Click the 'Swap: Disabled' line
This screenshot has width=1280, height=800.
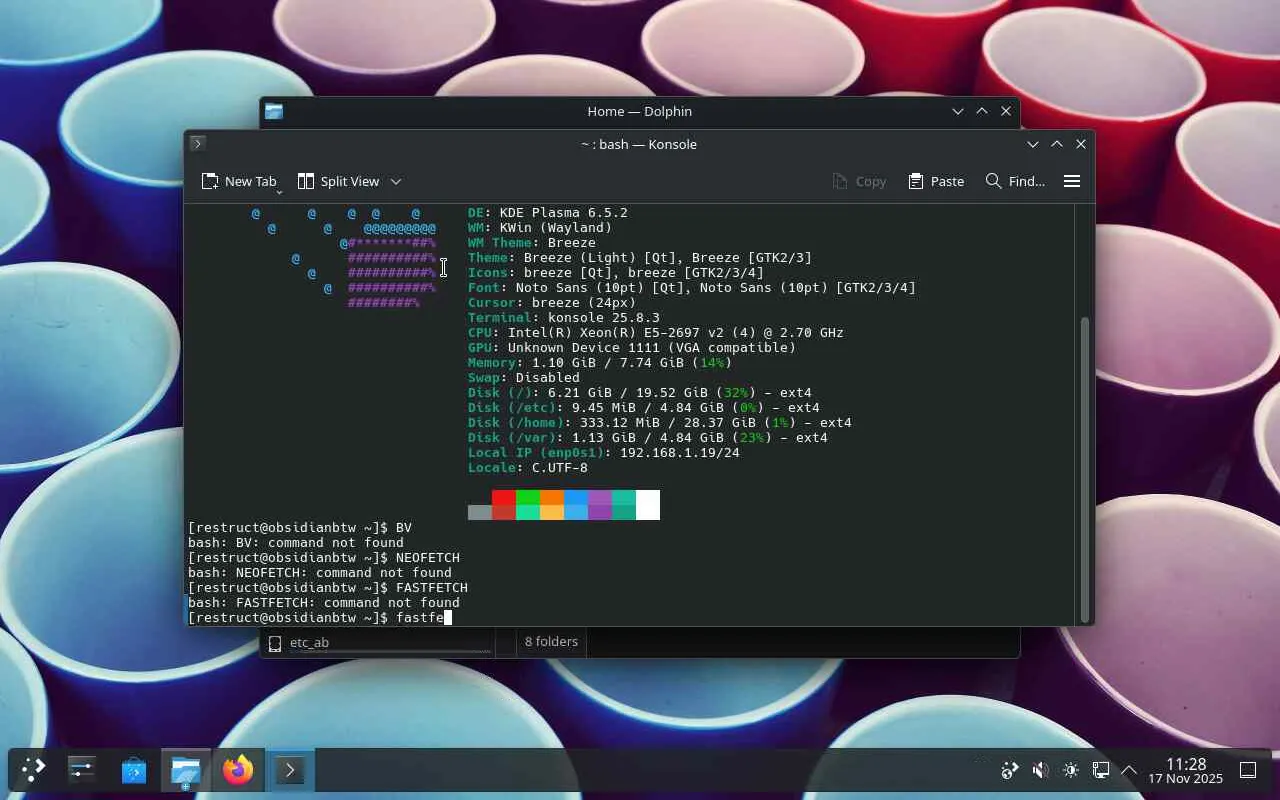point(524,378)
